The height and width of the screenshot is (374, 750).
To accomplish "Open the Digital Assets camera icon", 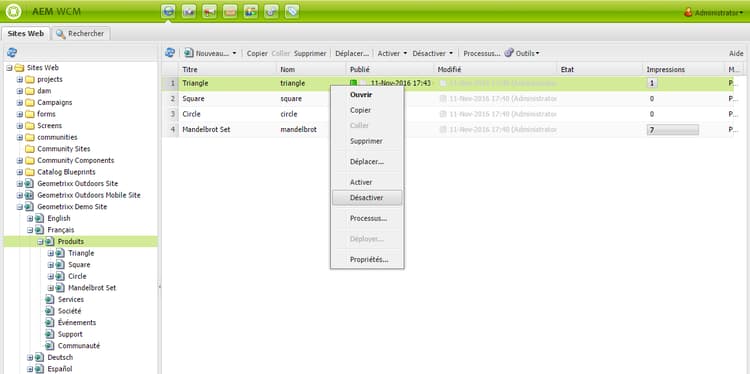I will coord(188,11).
